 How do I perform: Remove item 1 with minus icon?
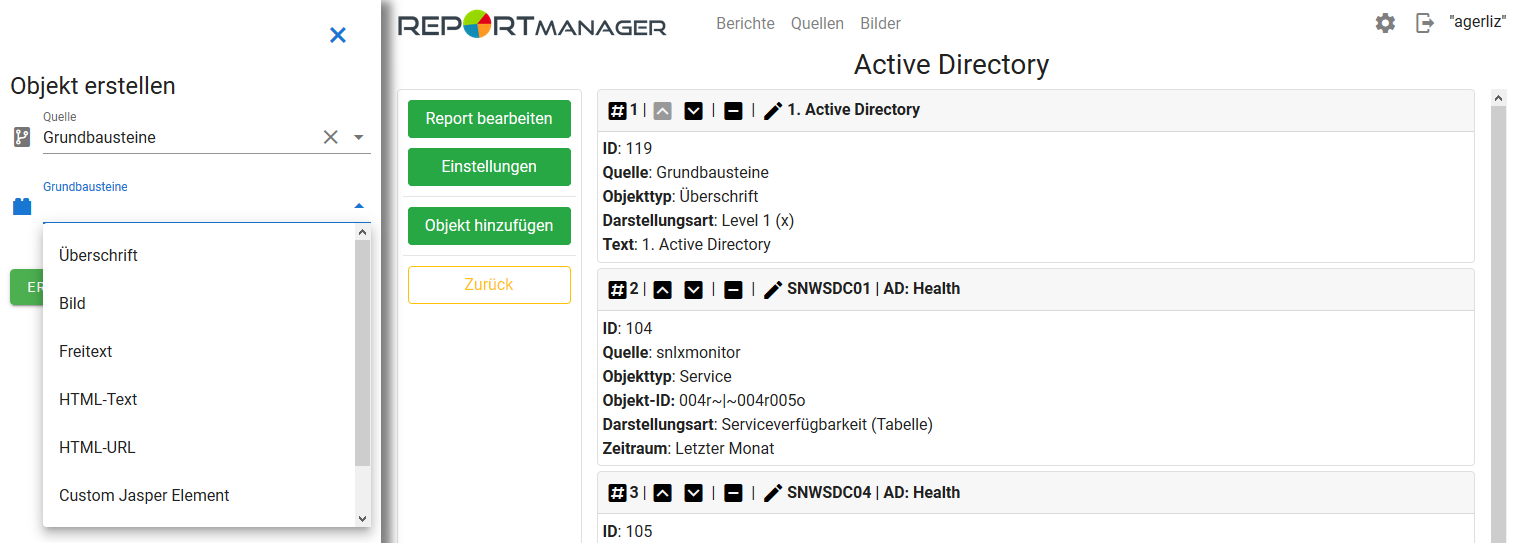(x=733, y=110)
